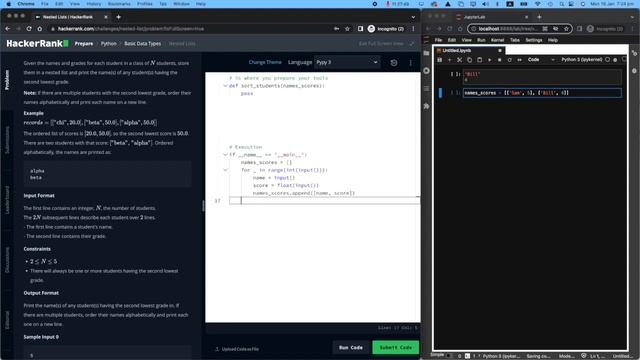Click the HackerRank logo
This screenshot has height=360, width=640.
[x=37, y=43]
